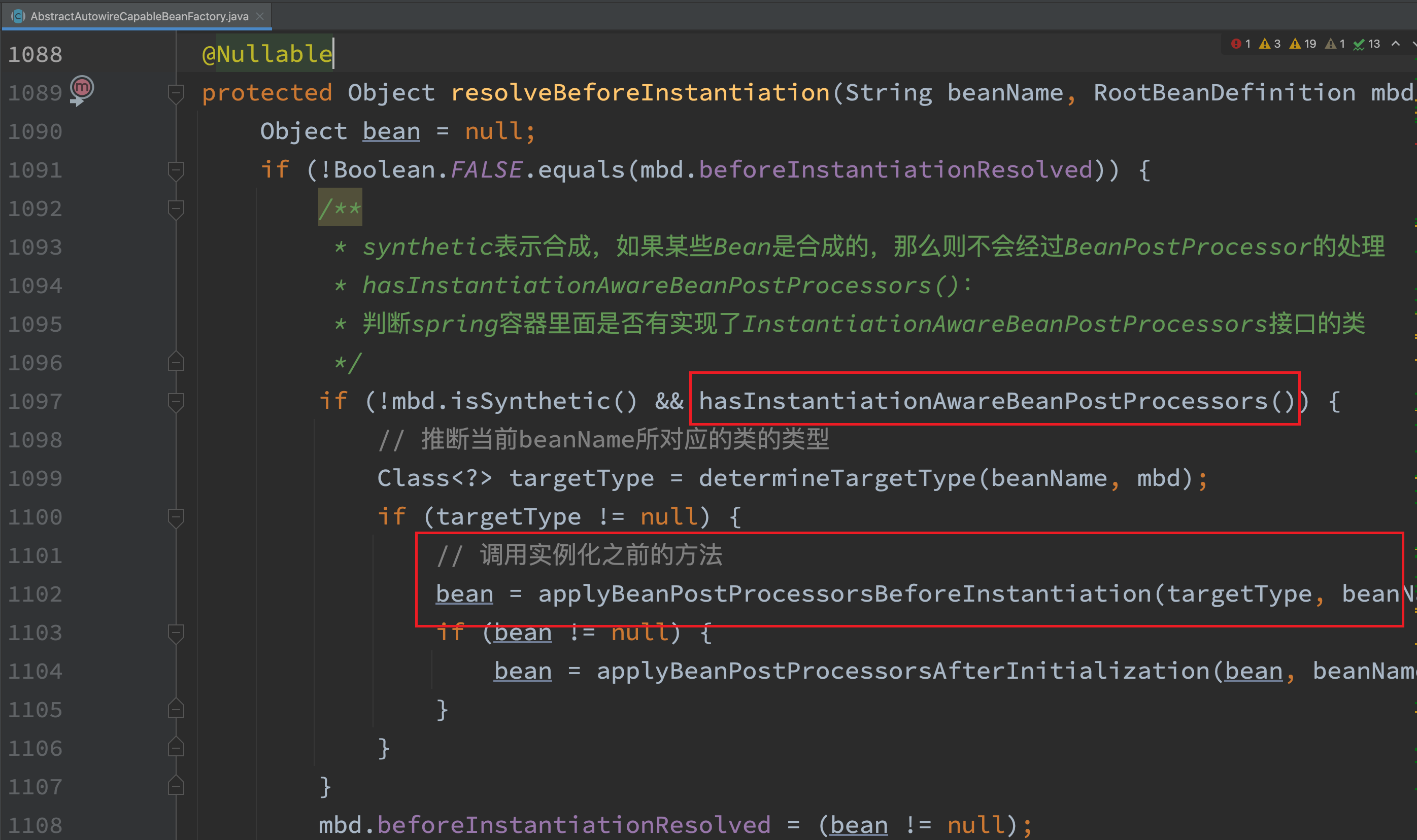Image resolution: width=1417 pixels, height=840 pixels.
Task: Click hasInstantiationAwareBeanPostProcessors() call on line 1097
Action: coord(997,401)
